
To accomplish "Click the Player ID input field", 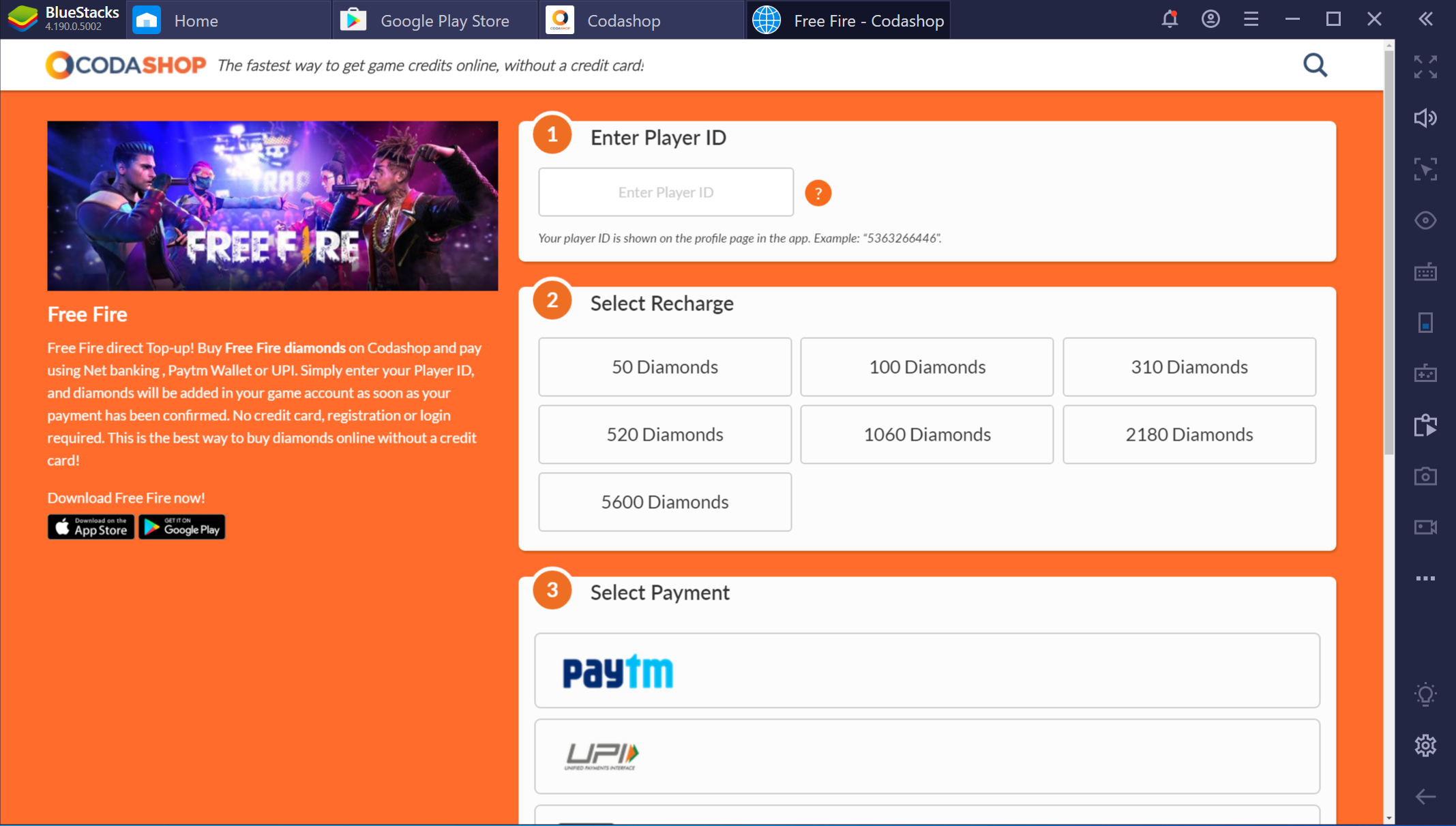I will click(665, 191).
